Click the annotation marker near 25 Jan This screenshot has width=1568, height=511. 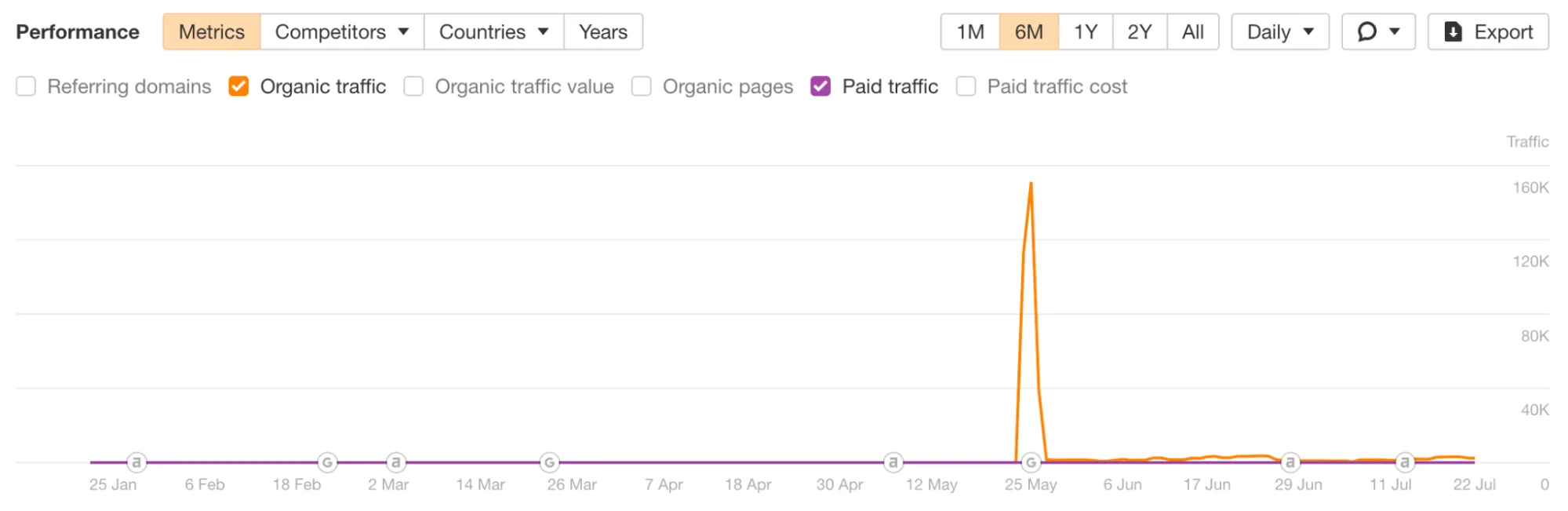pyautogui.click(x=136, y=462)
